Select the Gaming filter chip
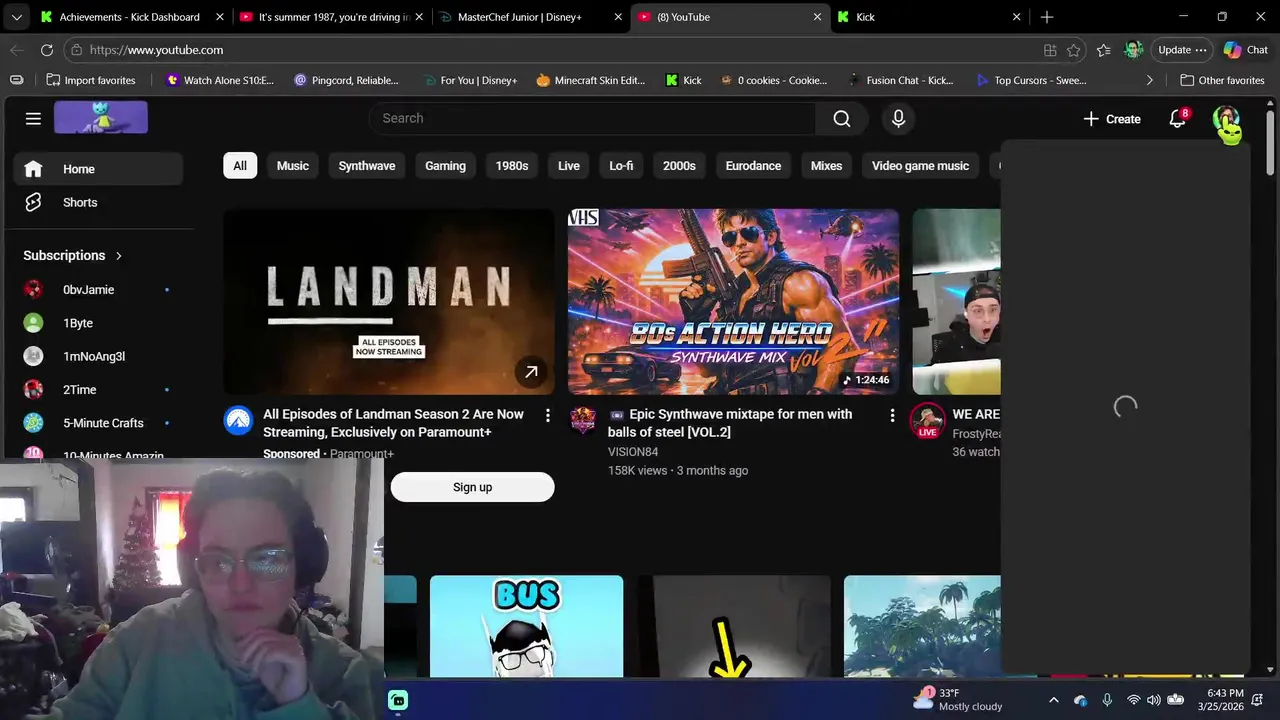This screenshot has height=720, width=1280. 445,166
